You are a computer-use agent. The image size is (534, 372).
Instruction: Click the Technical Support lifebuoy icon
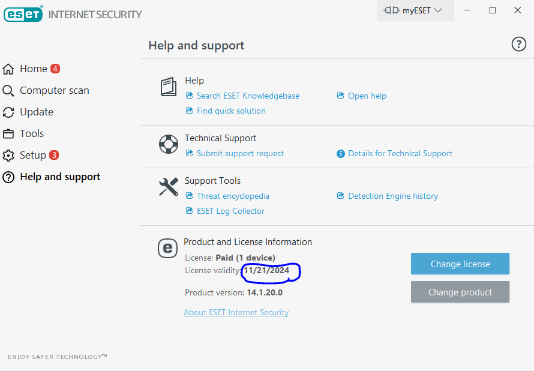pos(169,144)
